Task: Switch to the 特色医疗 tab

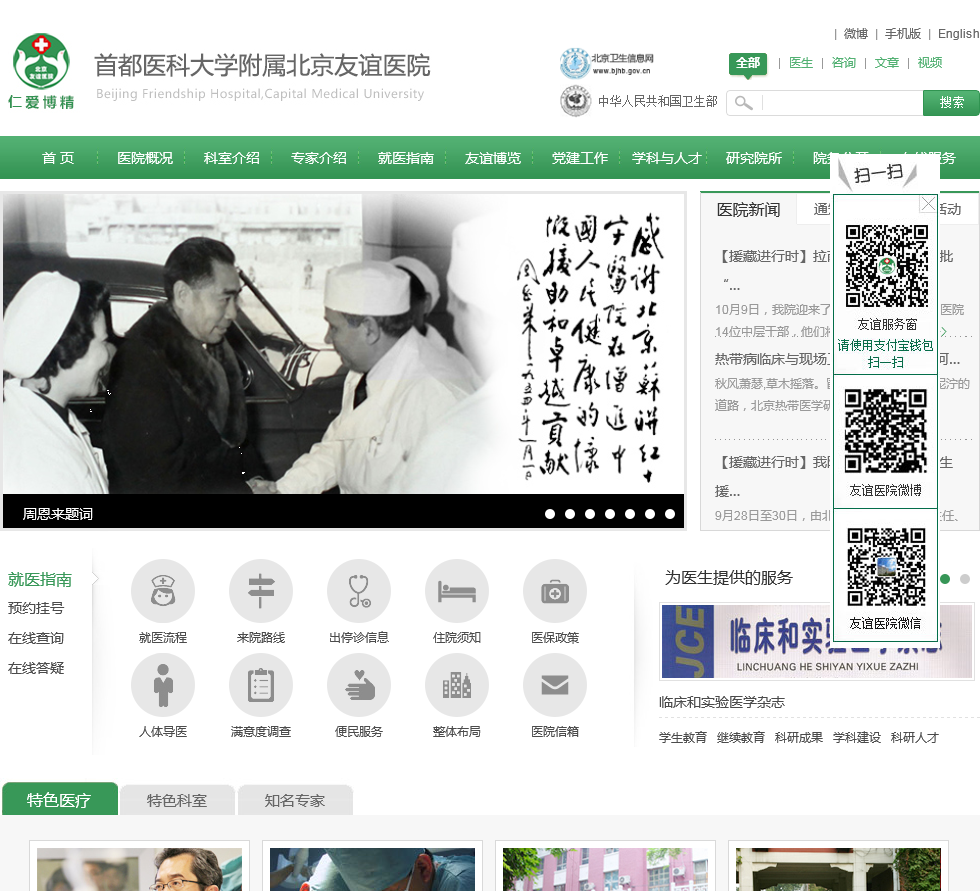Action: pyautogui.click(x=59, y=800)
